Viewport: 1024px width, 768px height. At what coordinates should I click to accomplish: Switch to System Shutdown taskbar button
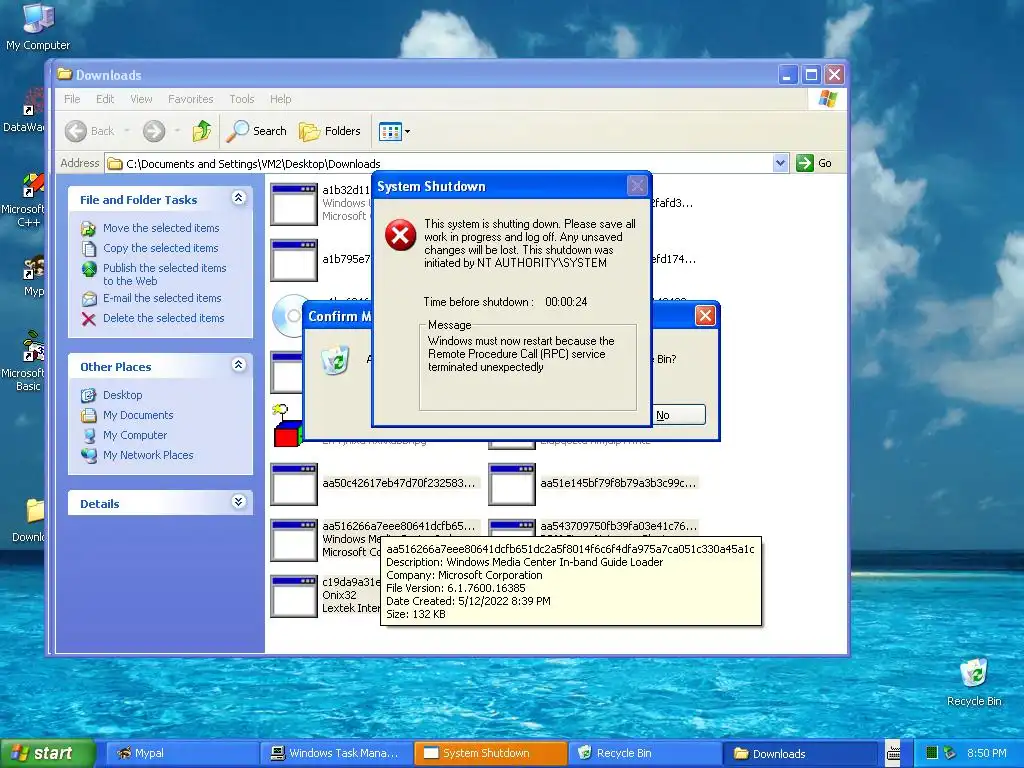point(490,754)
